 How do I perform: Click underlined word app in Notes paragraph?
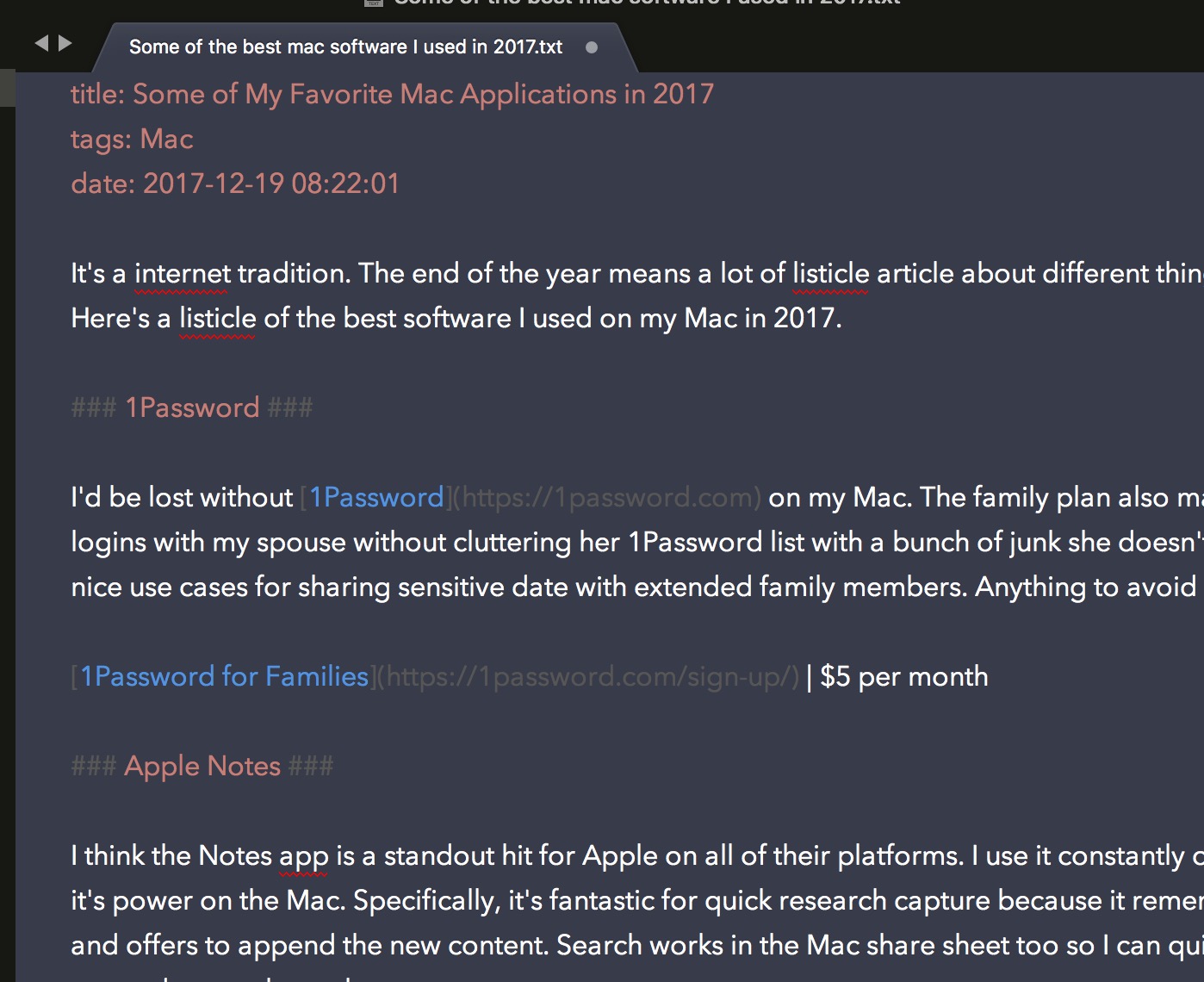tap(303, 857)
